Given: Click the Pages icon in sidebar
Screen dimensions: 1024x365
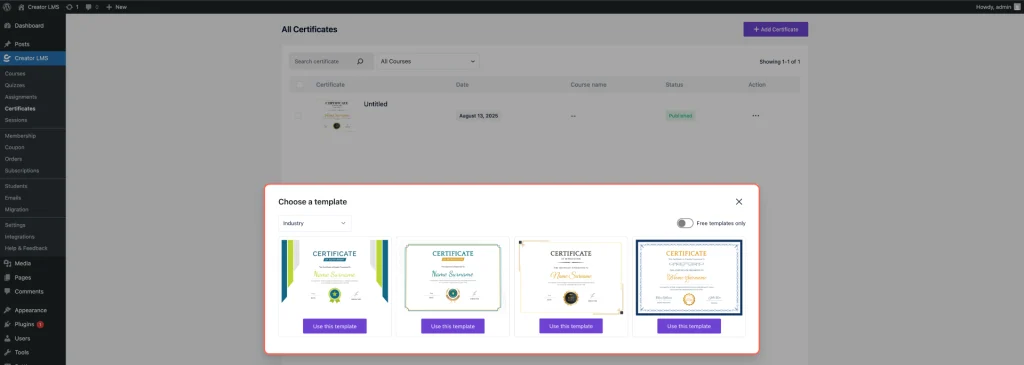Looking at the screenshot, I should tap(7, 278).
